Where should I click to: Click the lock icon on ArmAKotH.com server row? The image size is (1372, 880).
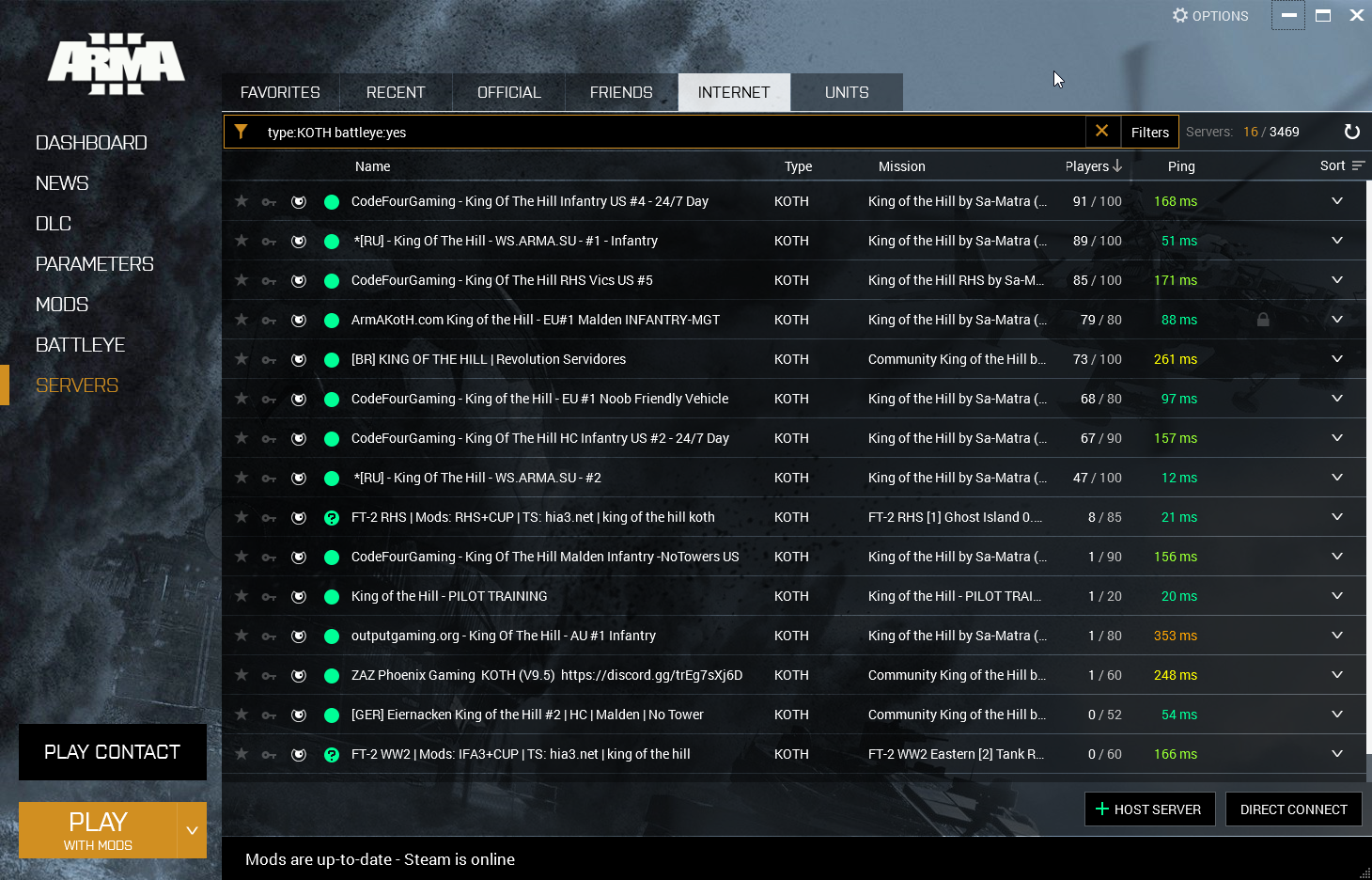pos(1263,320)
